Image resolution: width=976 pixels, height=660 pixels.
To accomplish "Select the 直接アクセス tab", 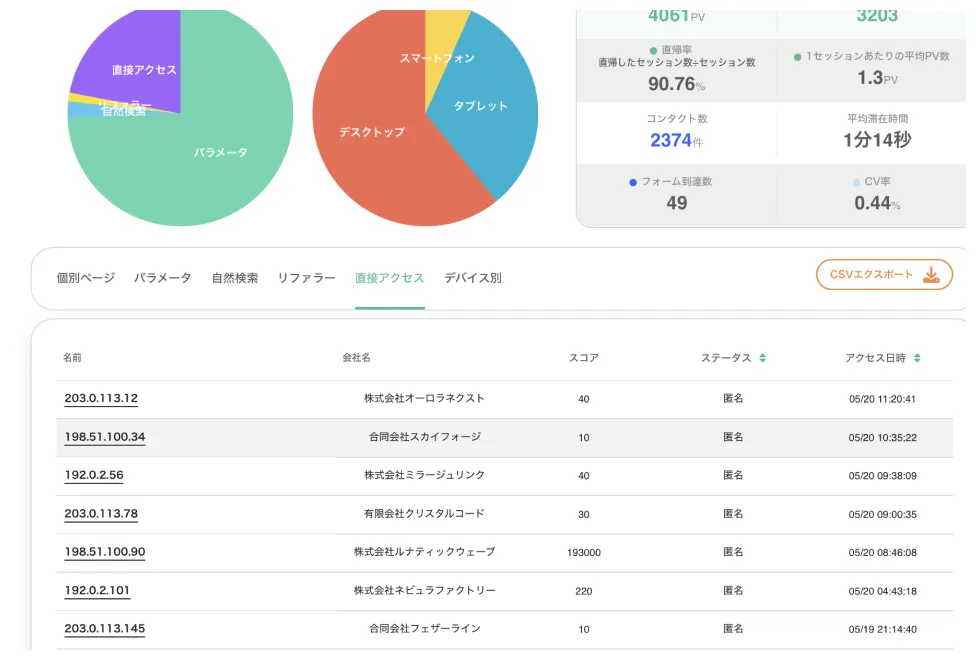I will click(390, 278).
